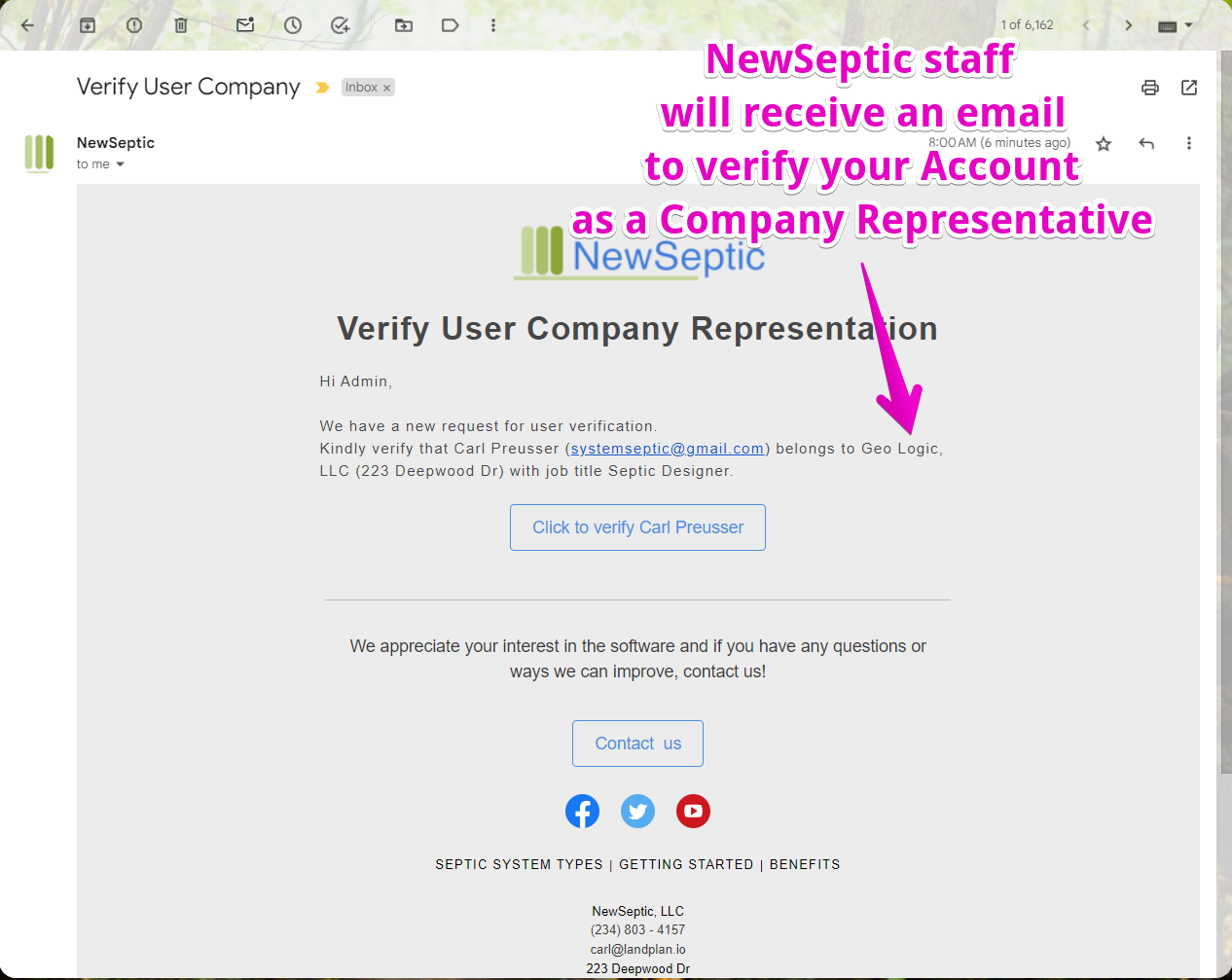Go to the newer email arrow
The width and height of the screenshot is (1232, 980).
(x=1086, y=25)
